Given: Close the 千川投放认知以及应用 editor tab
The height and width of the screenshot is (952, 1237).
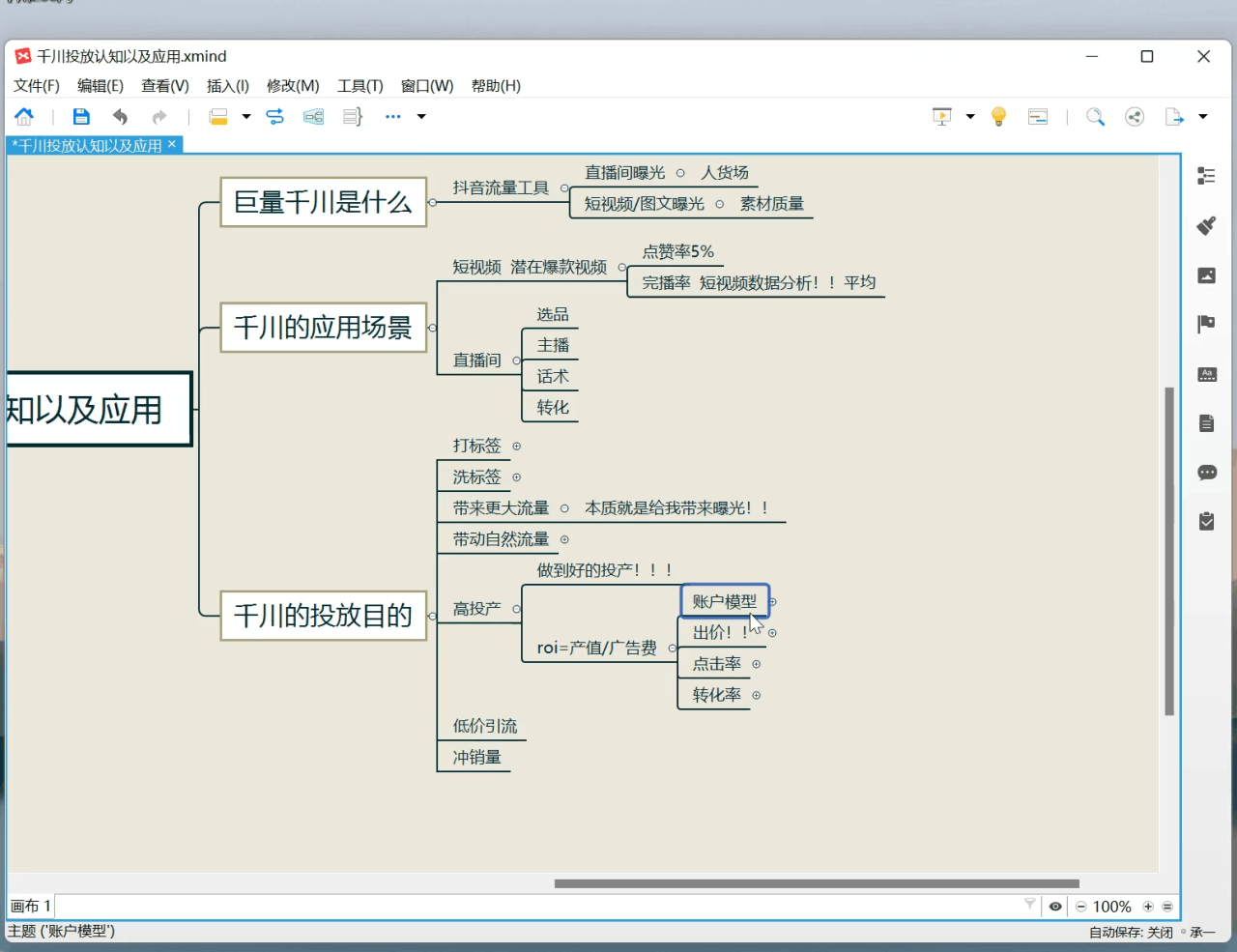Looking at the screenshot, I should (172, 144).
